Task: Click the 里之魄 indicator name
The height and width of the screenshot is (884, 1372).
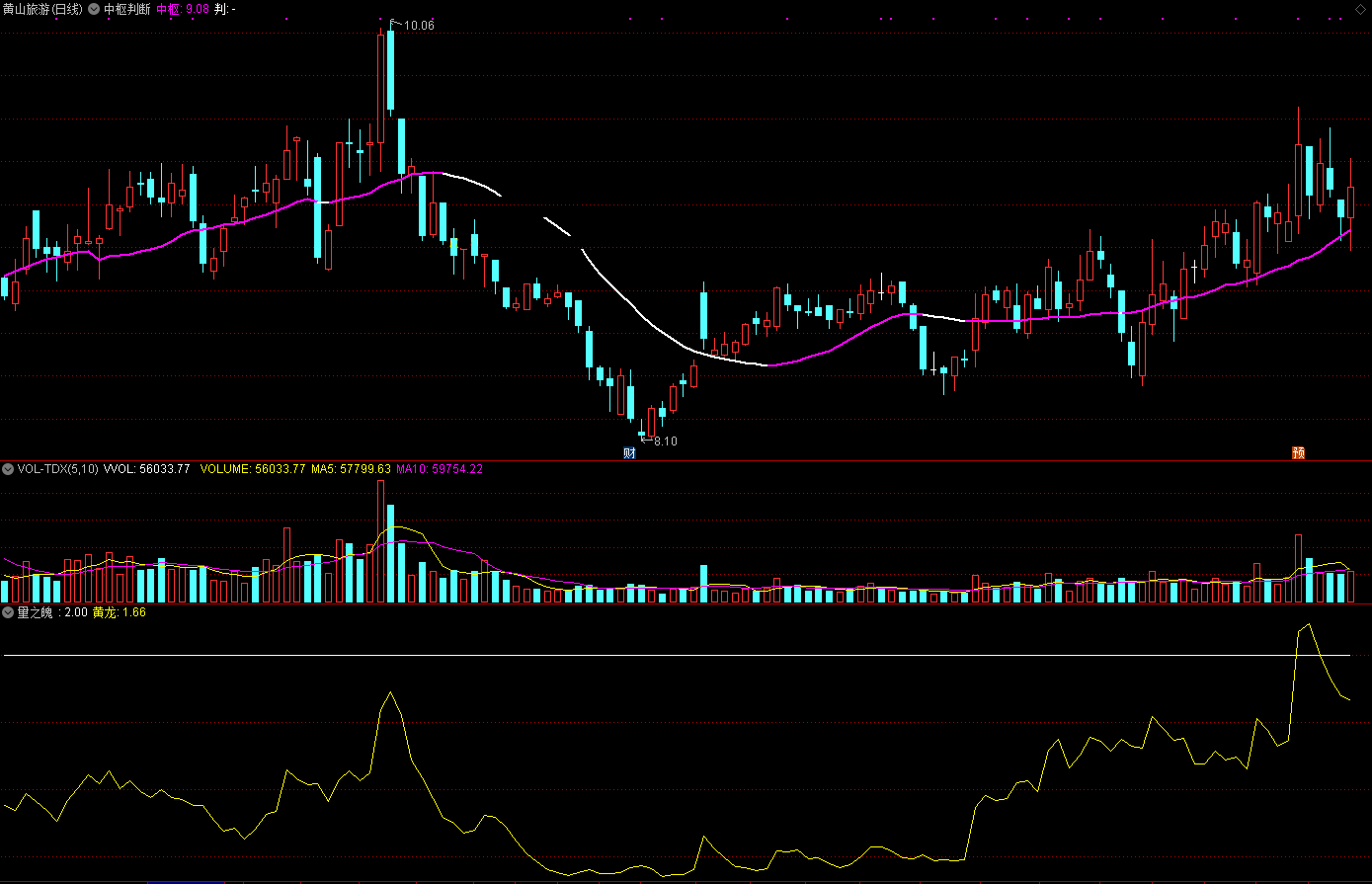Action: 36,612
